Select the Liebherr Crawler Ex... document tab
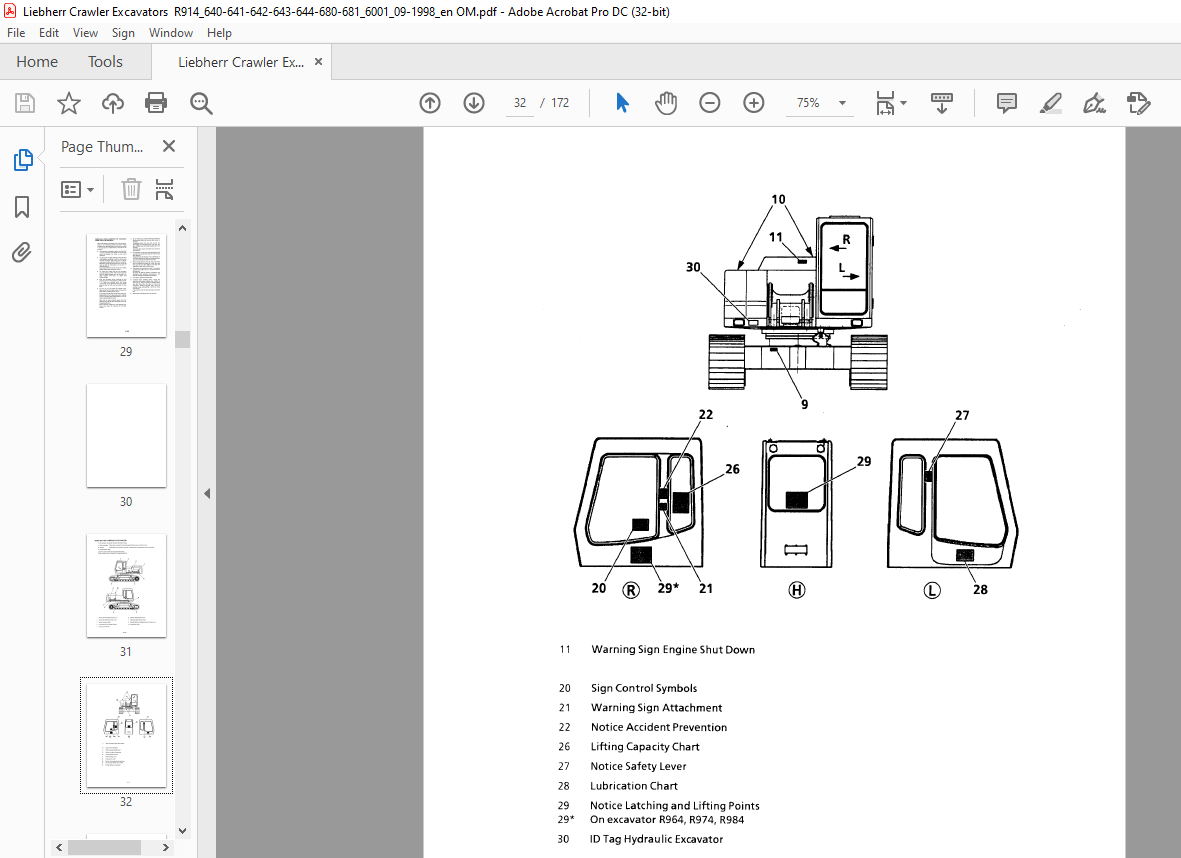The image size is (1181, 858). [241, 63]
